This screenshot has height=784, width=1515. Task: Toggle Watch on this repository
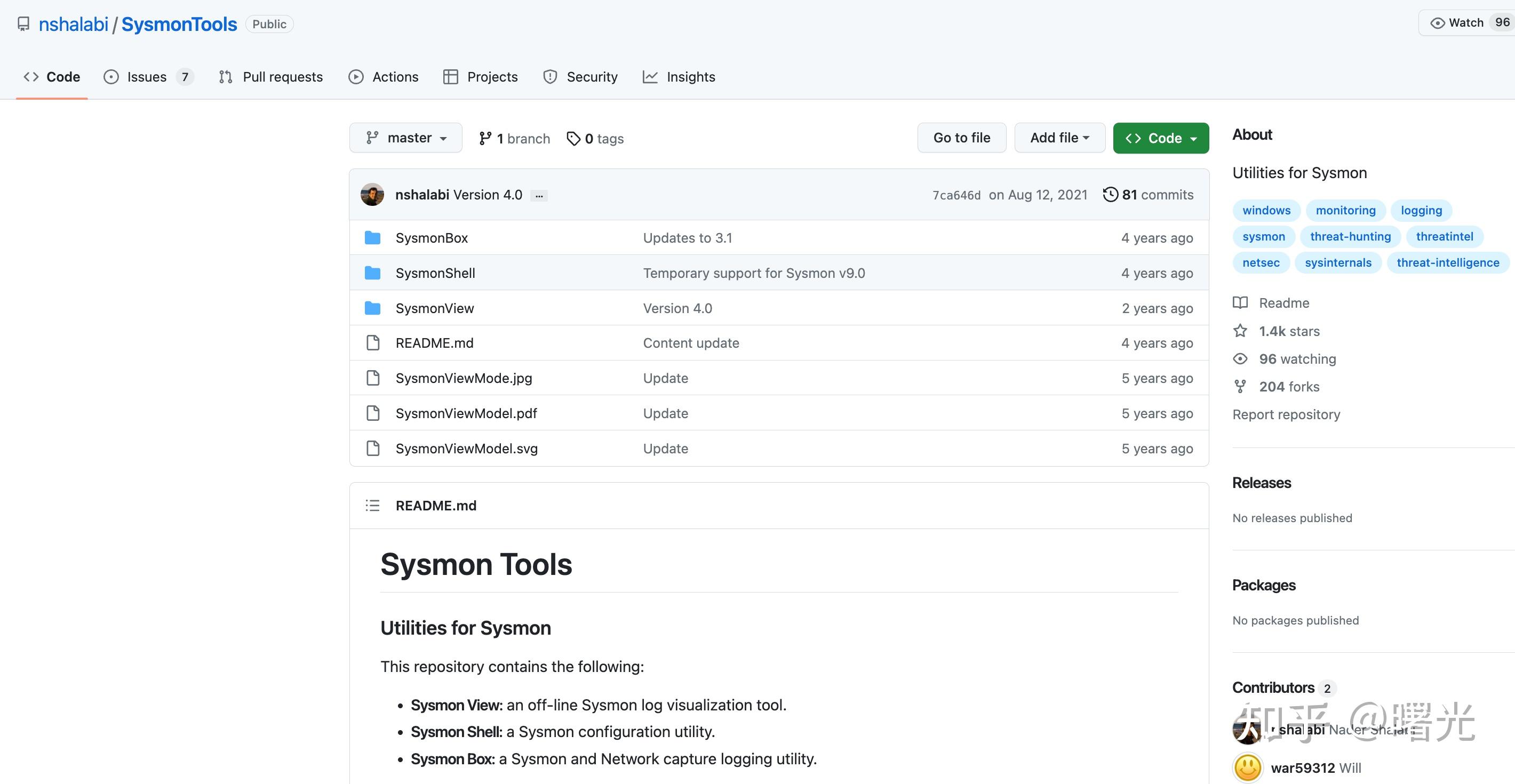[x=1457, y=23]
